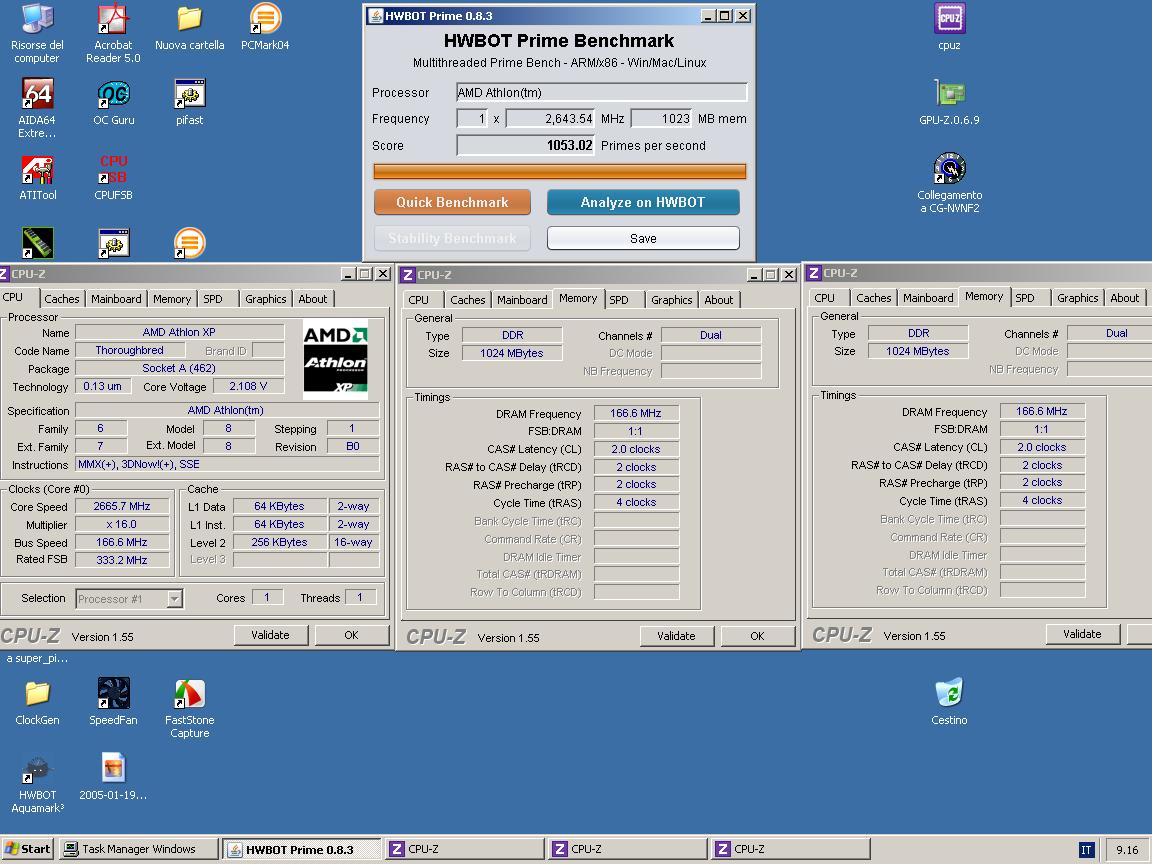
Task: Open the Start menu
Action: (x=28, y=849)
